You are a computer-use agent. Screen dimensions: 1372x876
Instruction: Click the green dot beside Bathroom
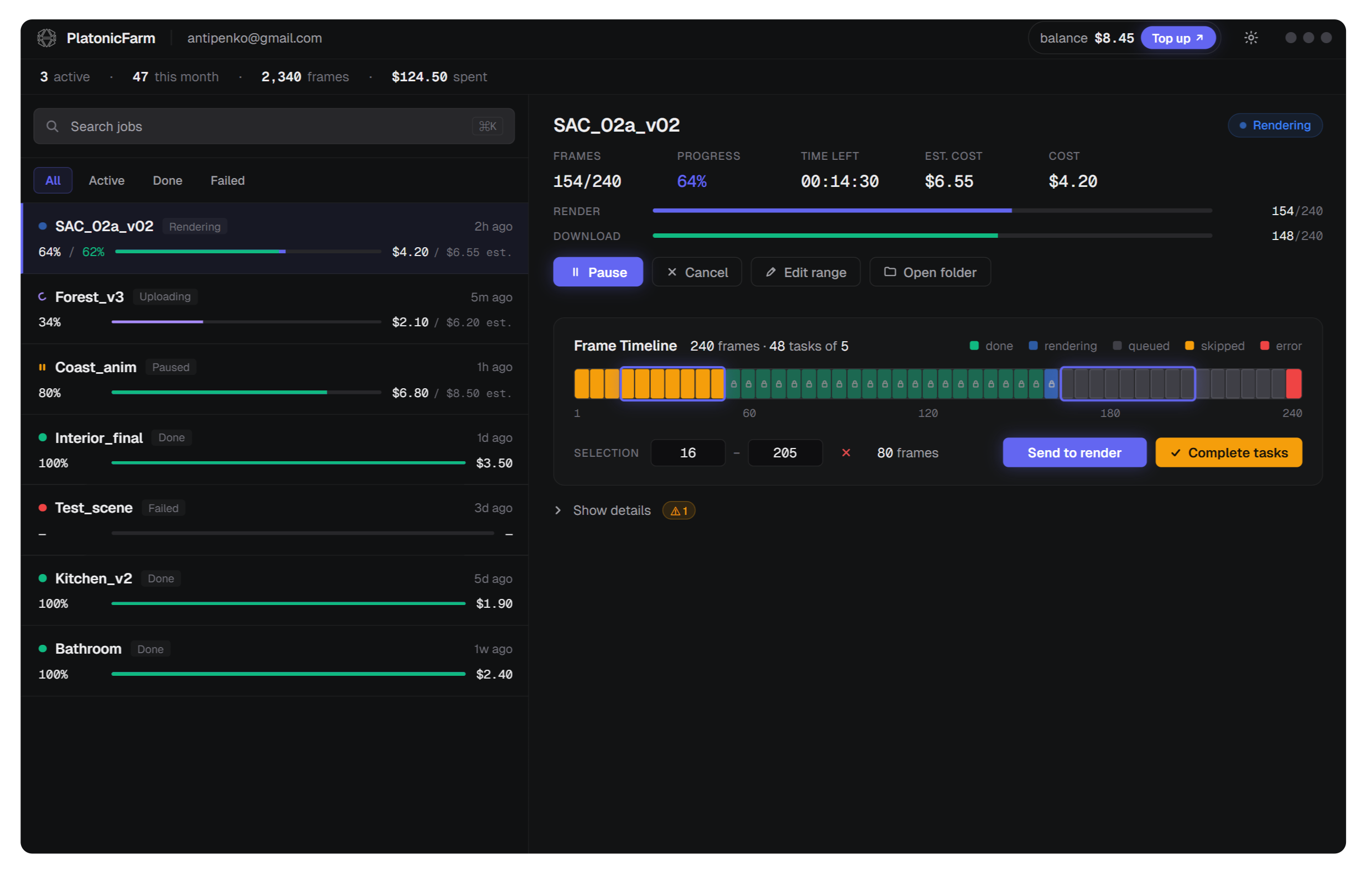point(42,649)
